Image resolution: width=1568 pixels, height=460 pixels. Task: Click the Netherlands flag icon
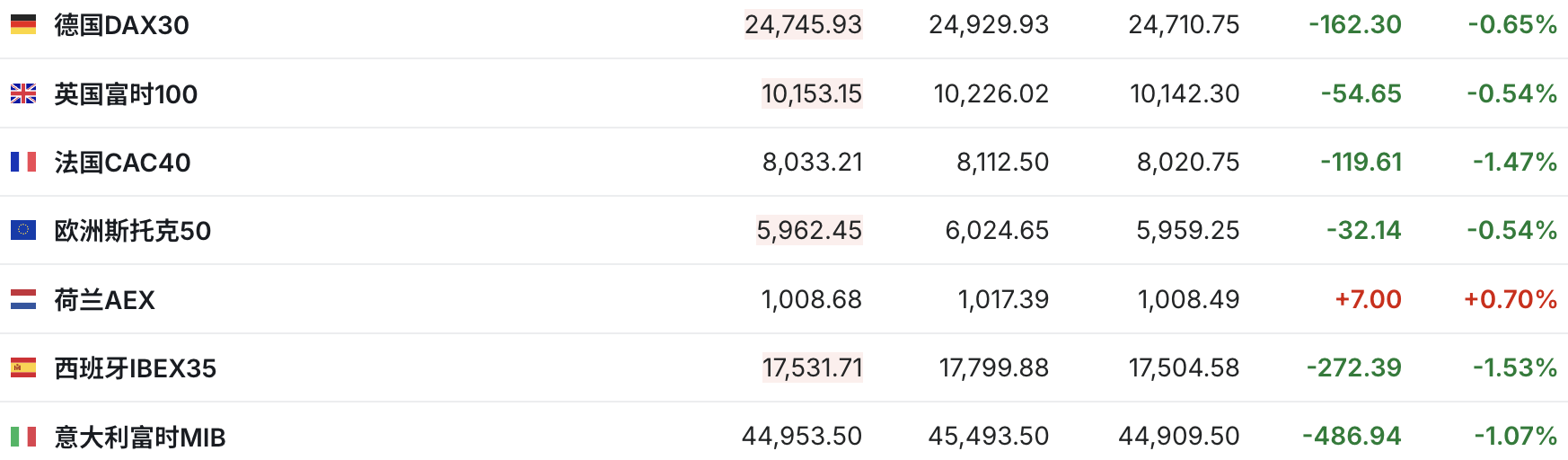tap(23, 299)
